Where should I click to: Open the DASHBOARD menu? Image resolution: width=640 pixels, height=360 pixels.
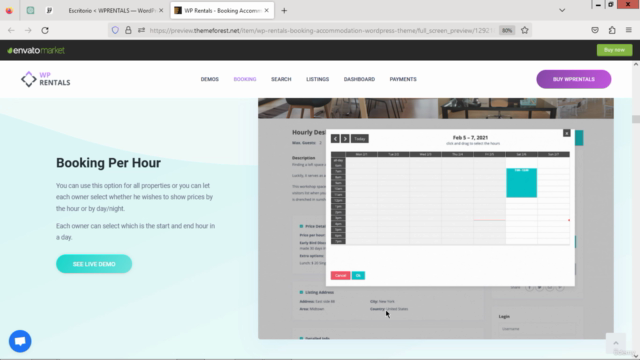click(x=359, y=79)
